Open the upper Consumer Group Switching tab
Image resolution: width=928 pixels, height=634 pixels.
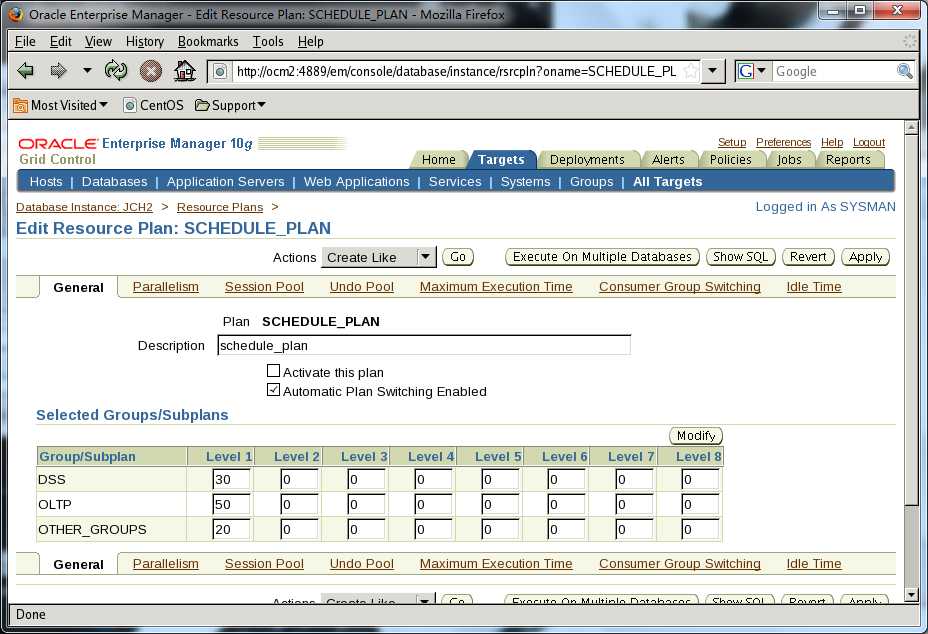click(679, 287)
